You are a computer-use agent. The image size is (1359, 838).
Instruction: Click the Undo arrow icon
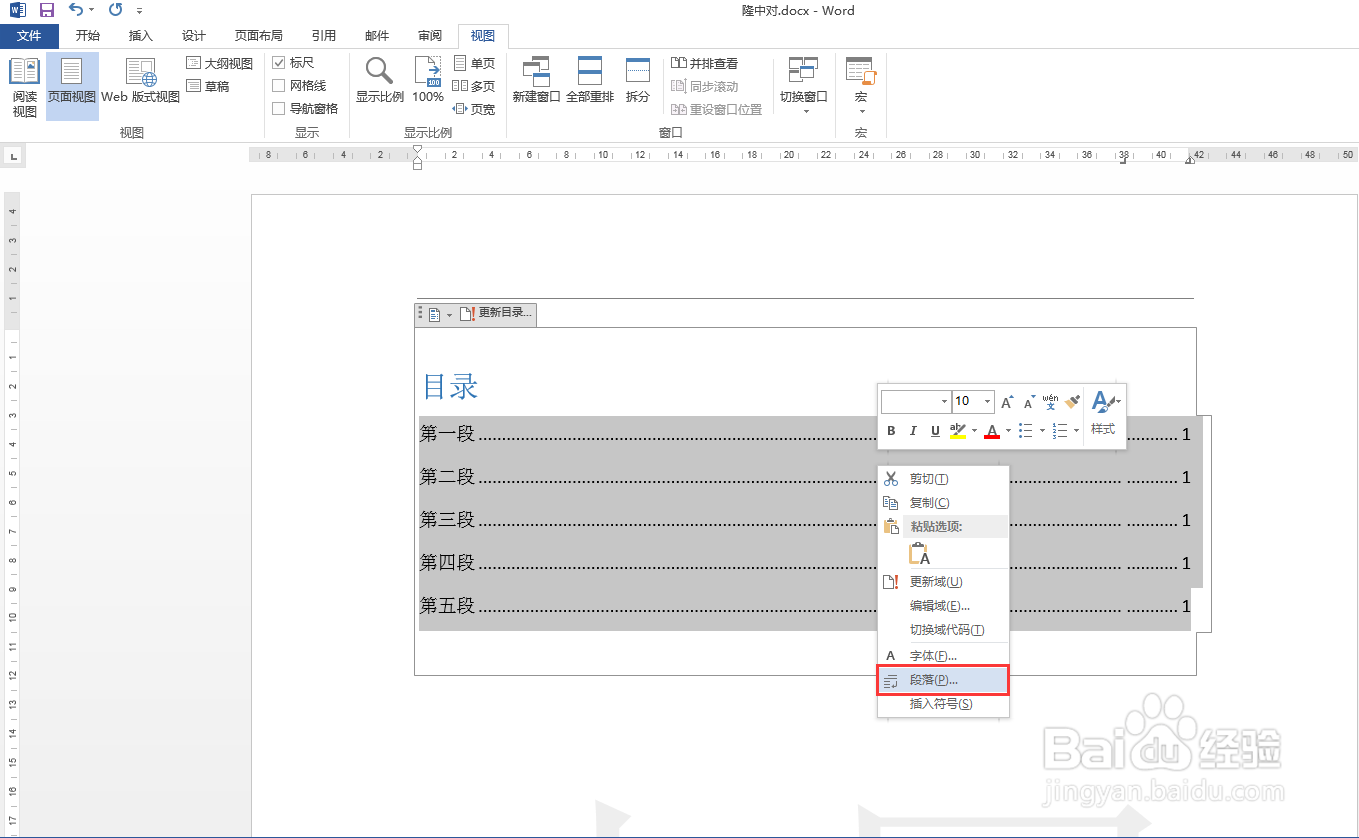pos(76,10)
